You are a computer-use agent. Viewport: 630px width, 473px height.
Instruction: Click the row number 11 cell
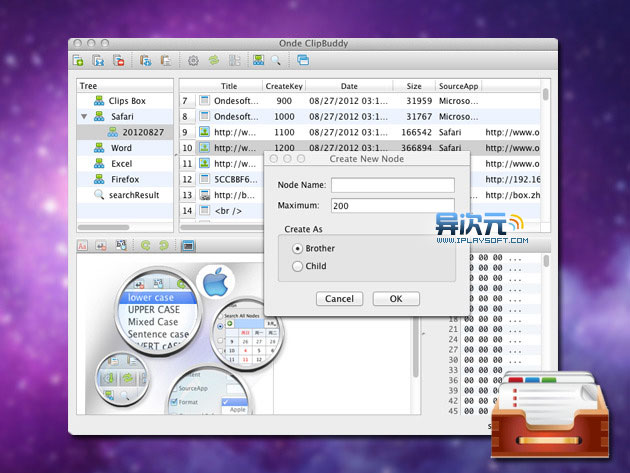click(187, 164)
